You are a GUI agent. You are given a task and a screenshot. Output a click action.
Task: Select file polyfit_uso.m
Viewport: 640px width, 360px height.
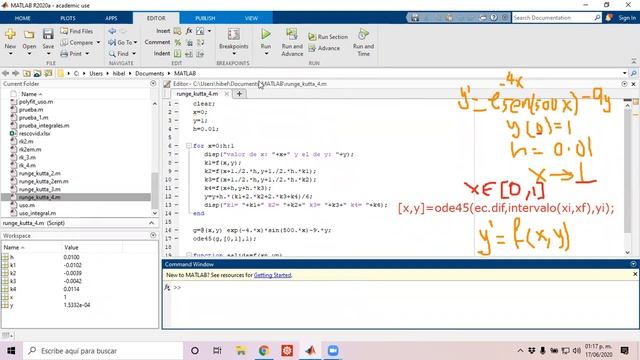[x=36, y=102]
